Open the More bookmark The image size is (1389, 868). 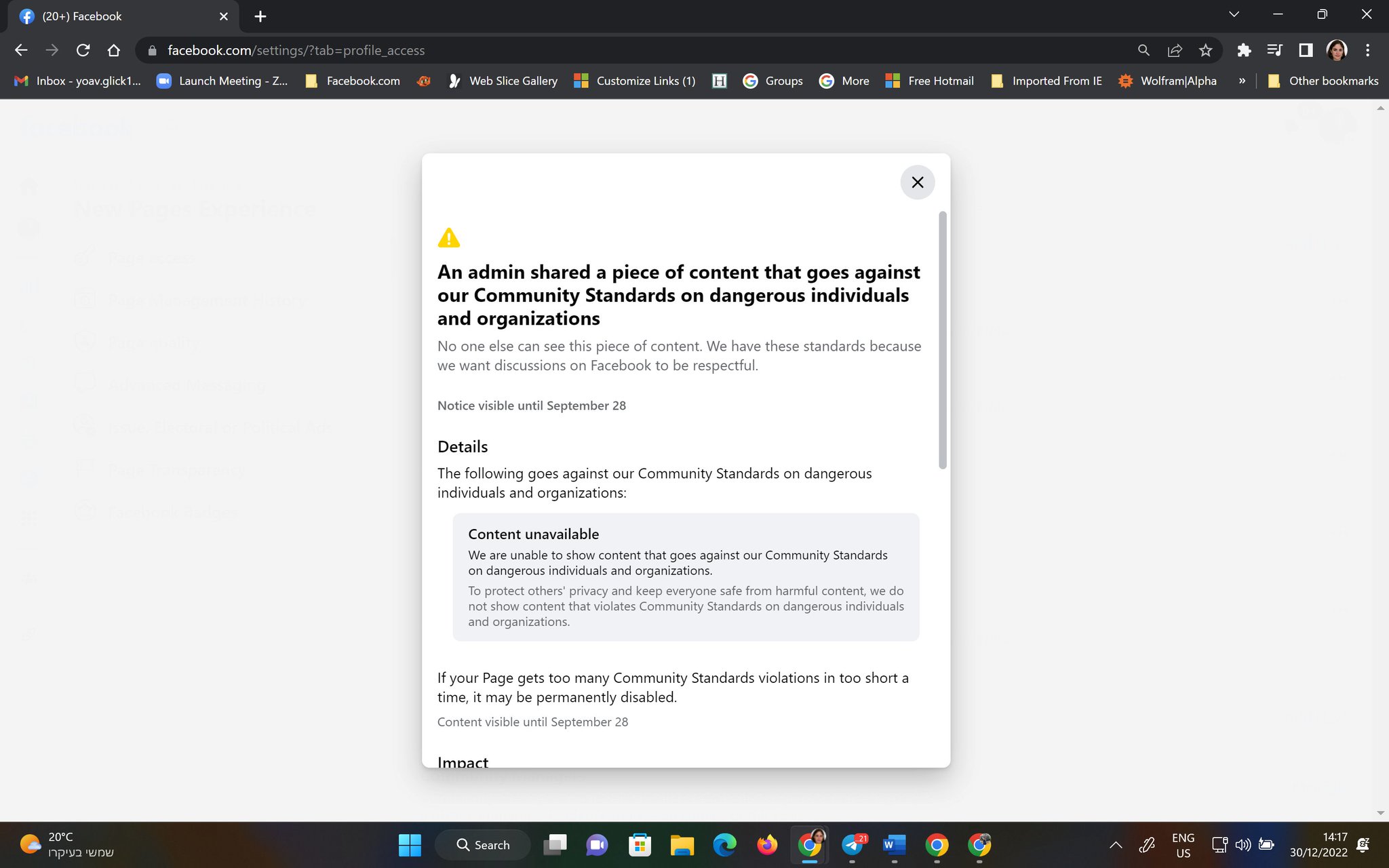844,81
